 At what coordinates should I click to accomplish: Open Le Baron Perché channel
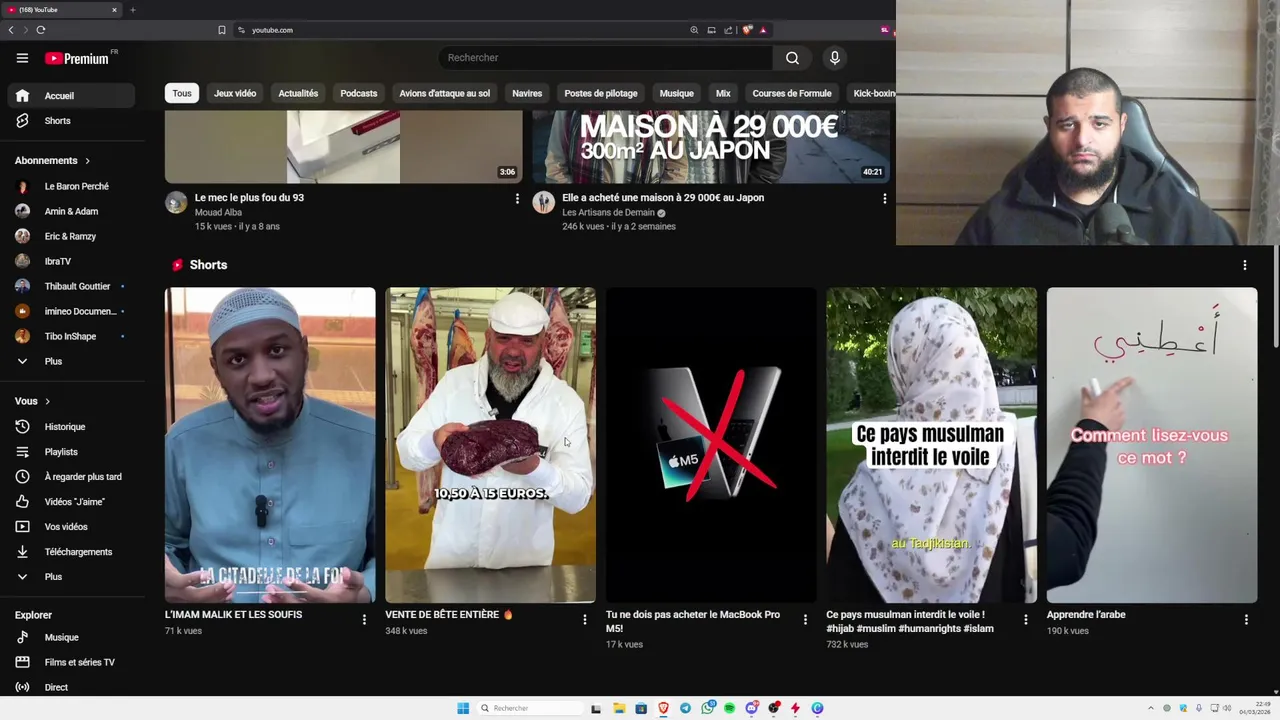70,186
